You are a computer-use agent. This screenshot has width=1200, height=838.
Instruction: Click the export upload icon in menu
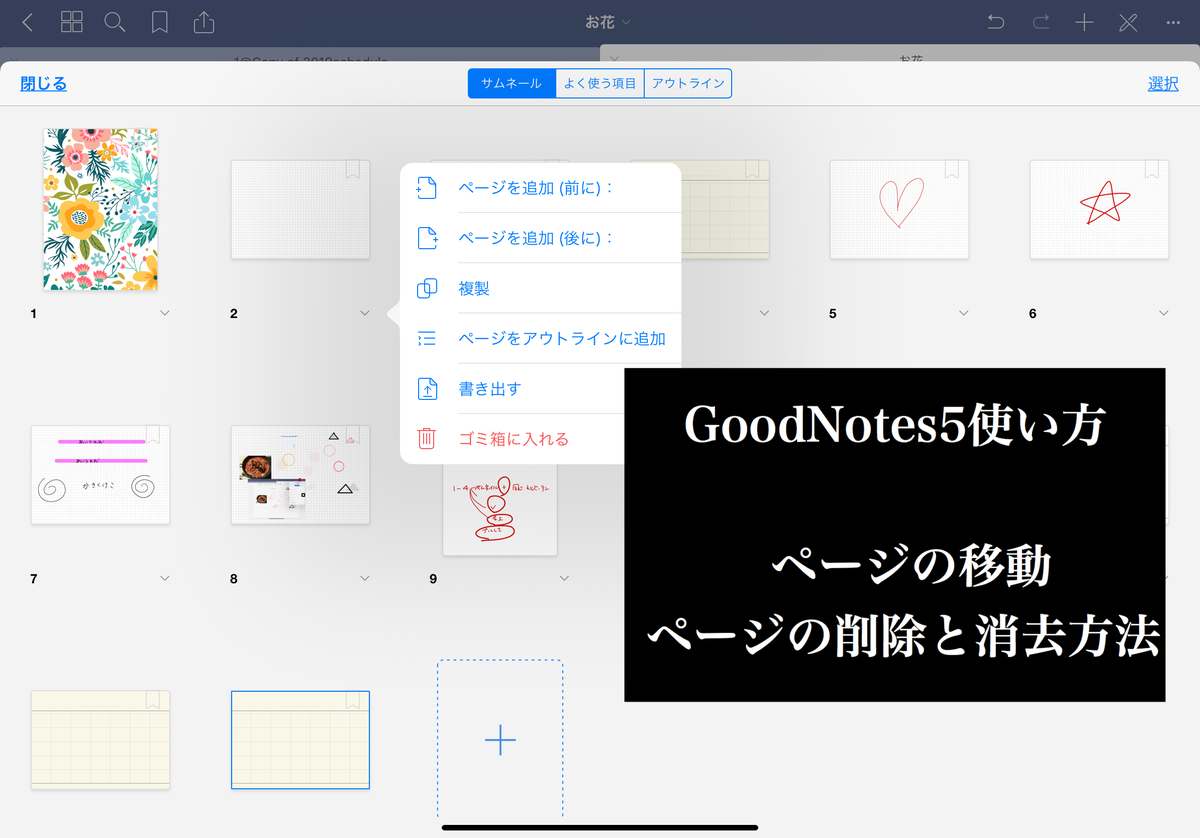coord(427,388)
